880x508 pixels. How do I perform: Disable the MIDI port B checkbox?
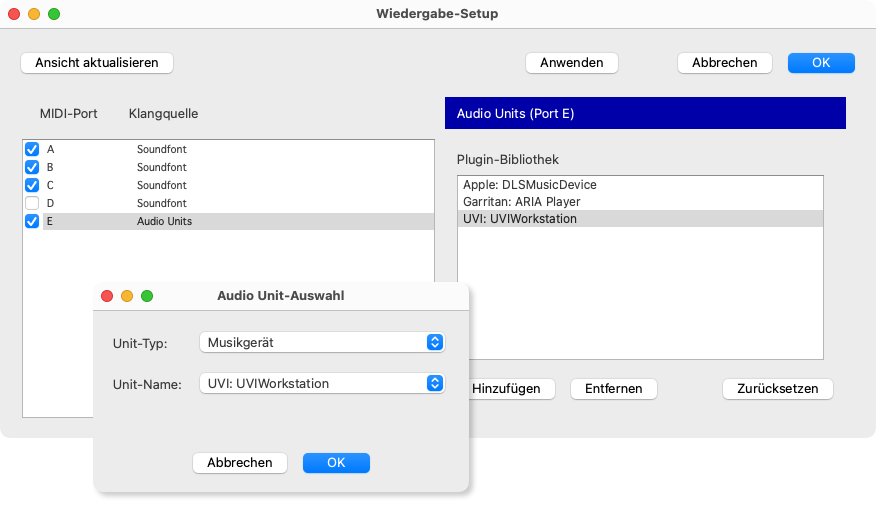[x=32, y=168]
